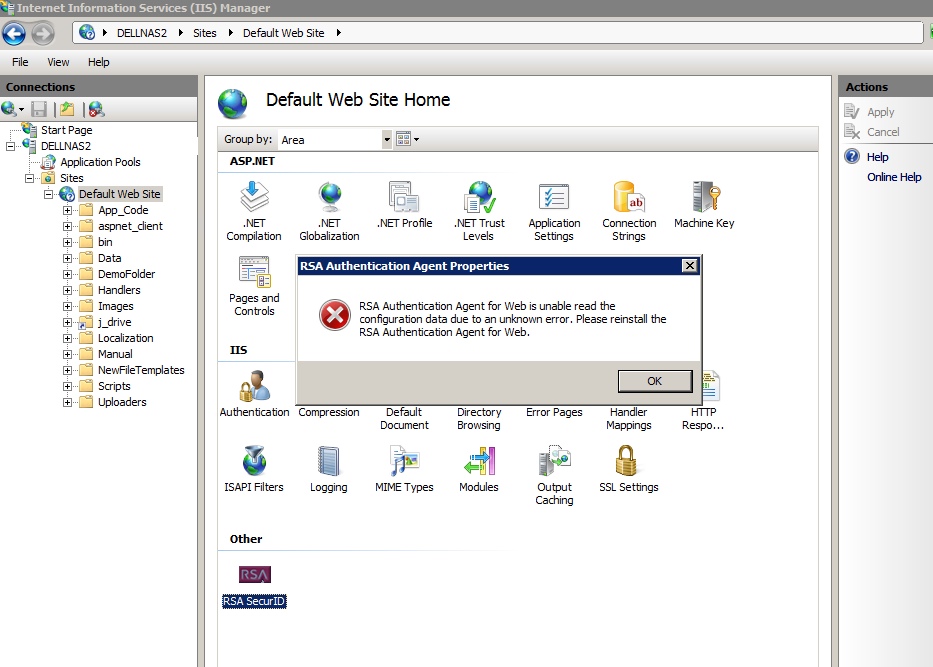Open the Machine Key feature
The height and width of the screenshot is (667, 933).
point(704,198)
